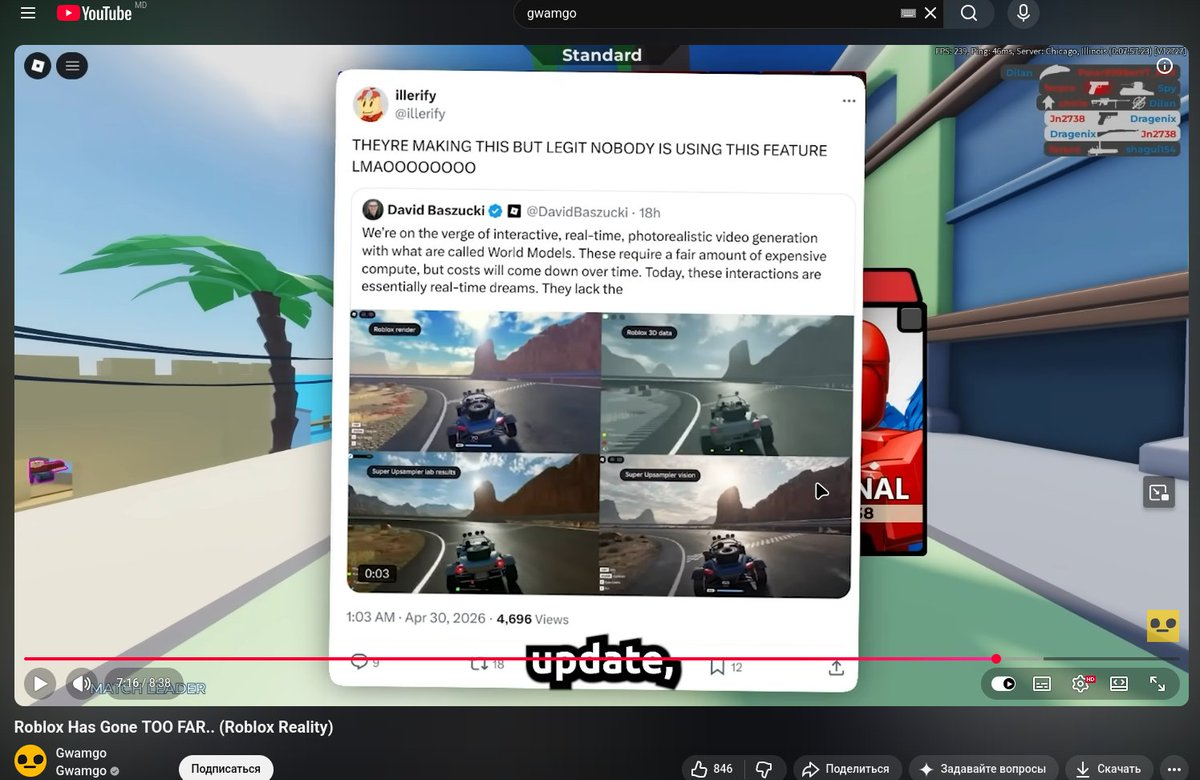Like the video with 846 likes
Viewport: 1200px width, 780px height.
pyautogui.click(x=713, y=769)
